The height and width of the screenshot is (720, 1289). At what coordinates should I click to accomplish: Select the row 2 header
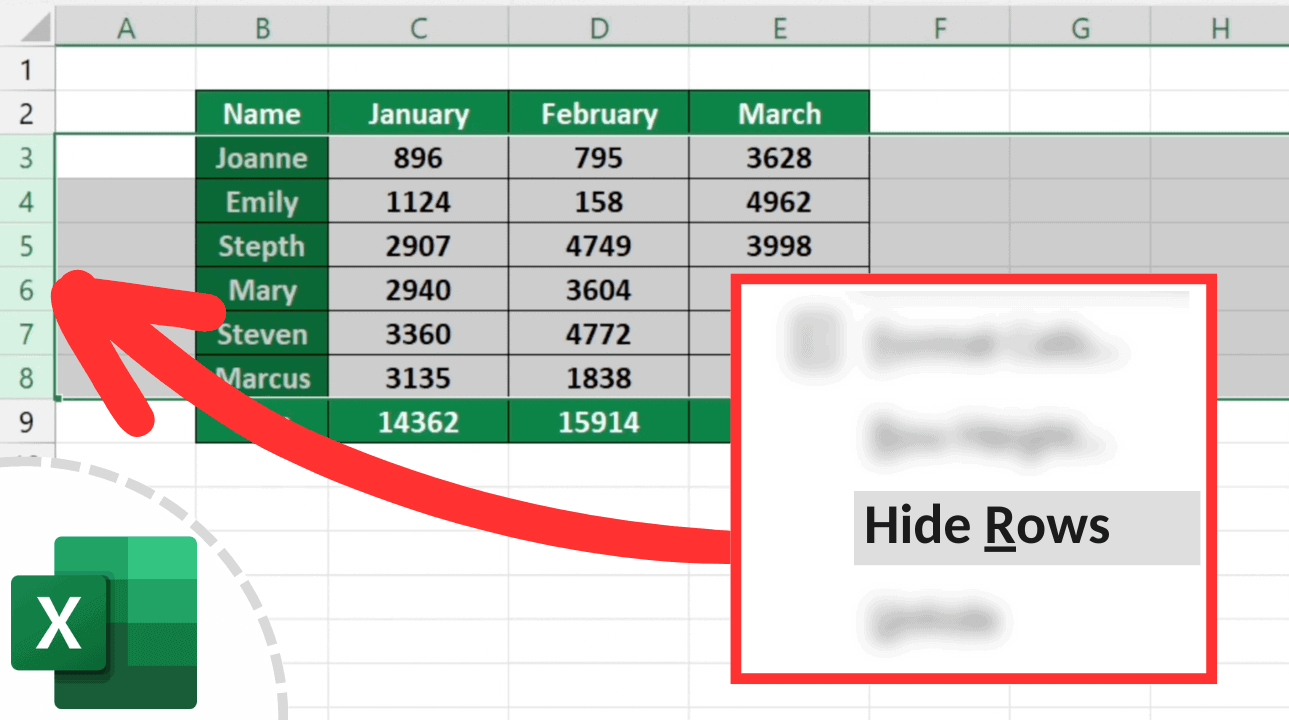coord(27,113)
